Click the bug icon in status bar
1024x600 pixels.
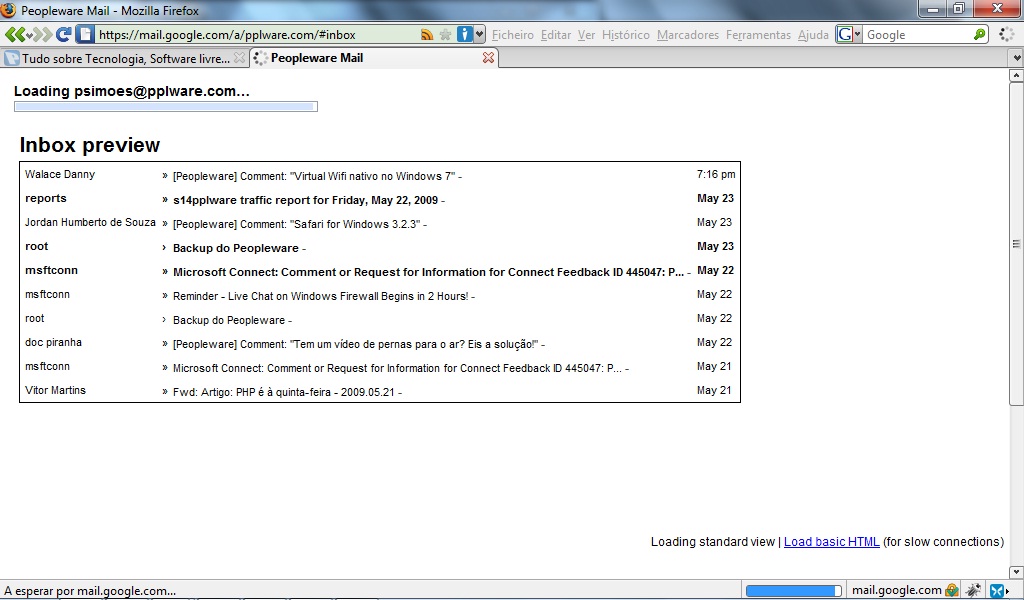point(973,590)
